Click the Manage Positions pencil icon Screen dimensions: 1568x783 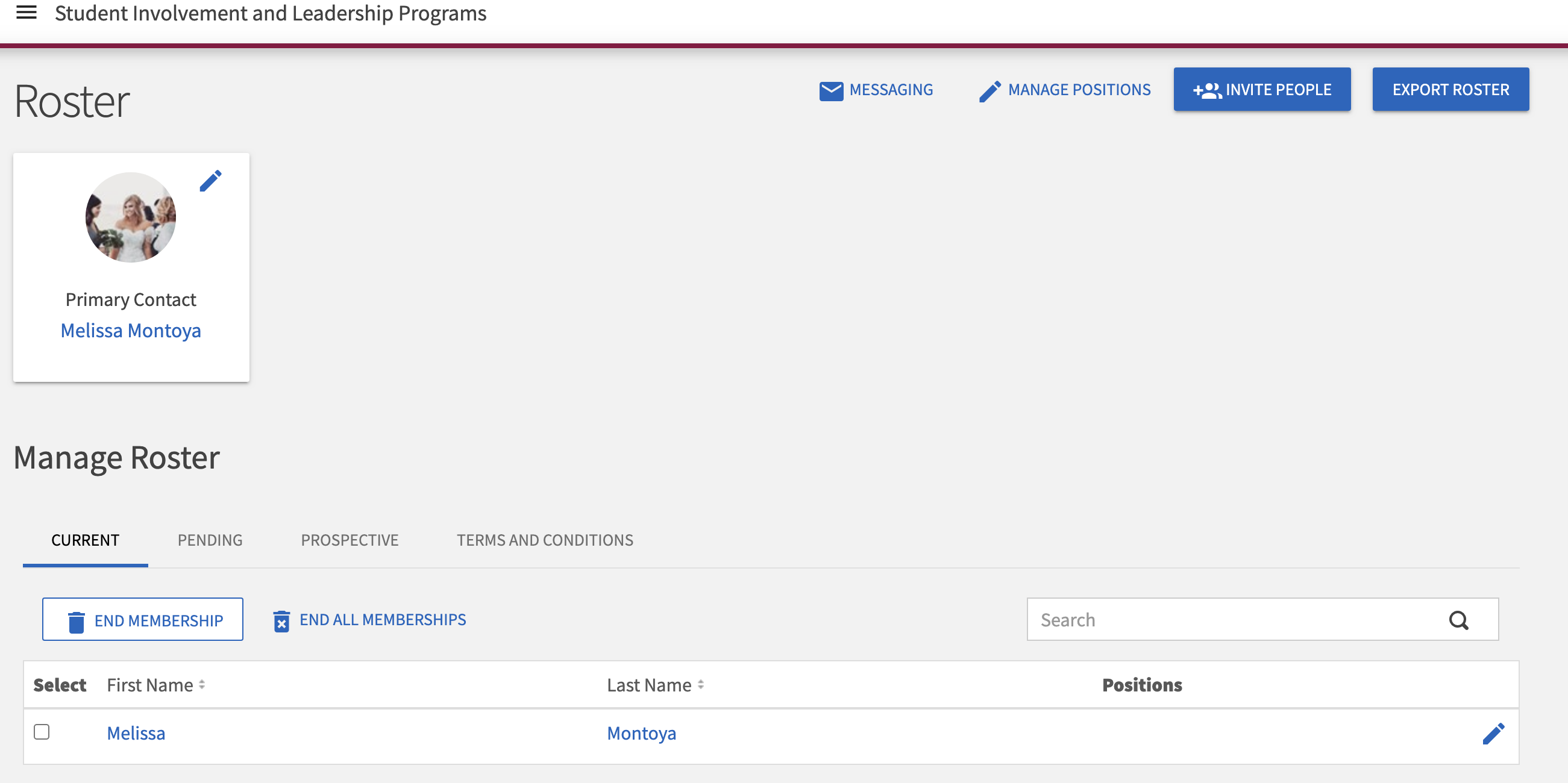tap(989, 89)
